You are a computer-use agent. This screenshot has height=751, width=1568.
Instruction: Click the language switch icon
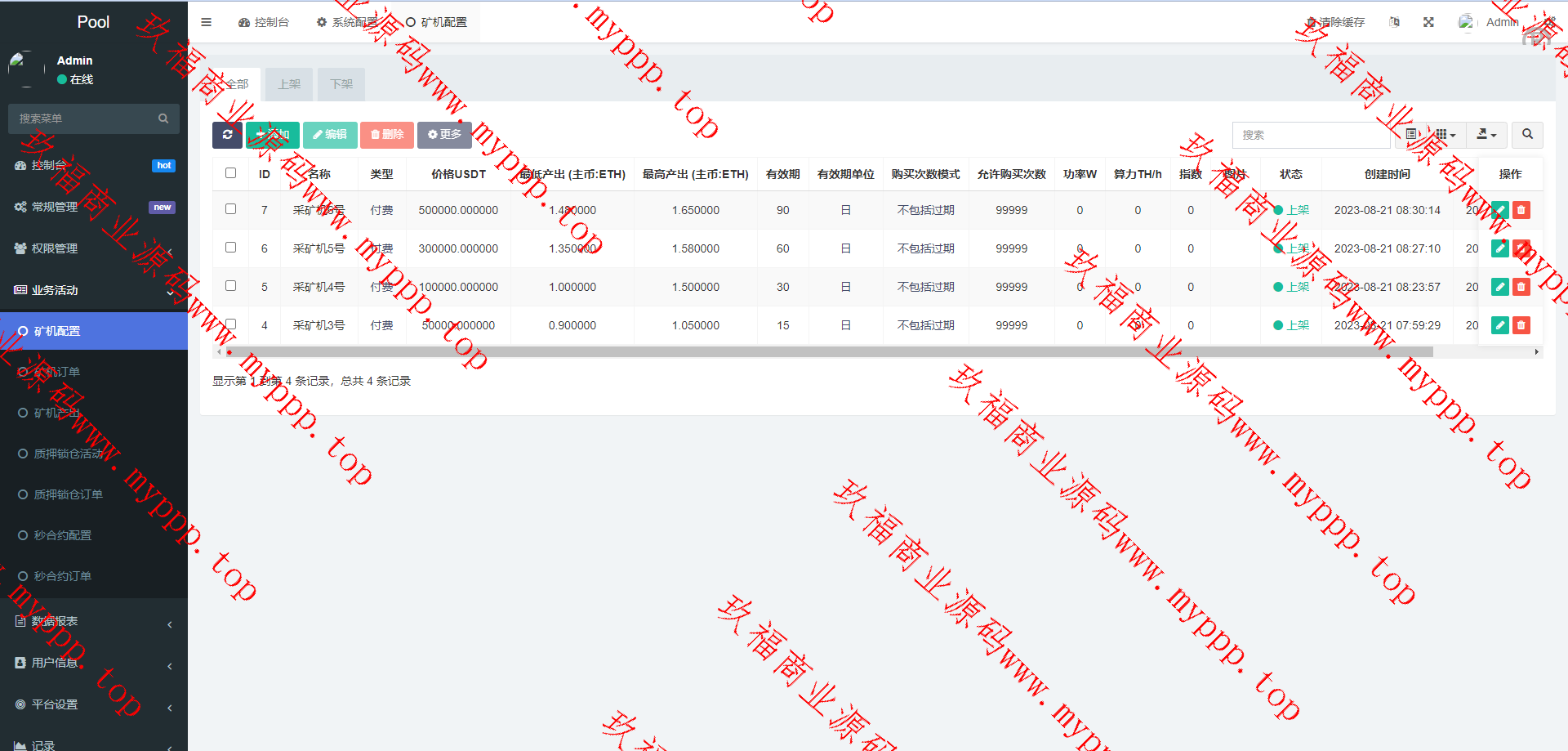pos(1395,22)
